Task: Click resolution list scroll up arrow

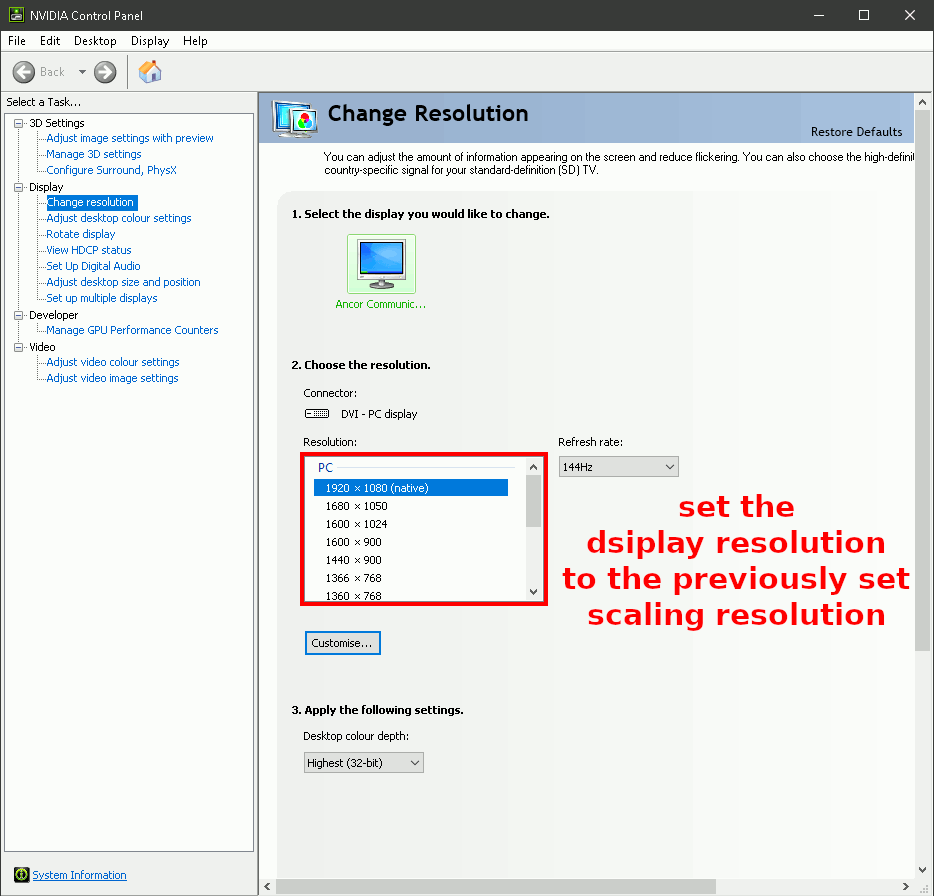Action: click(x=533, y=467)
